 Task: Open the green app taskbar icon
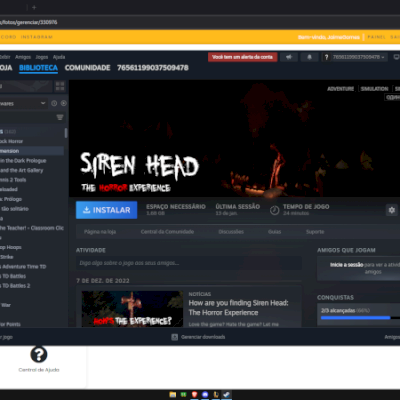pos(183,395)
